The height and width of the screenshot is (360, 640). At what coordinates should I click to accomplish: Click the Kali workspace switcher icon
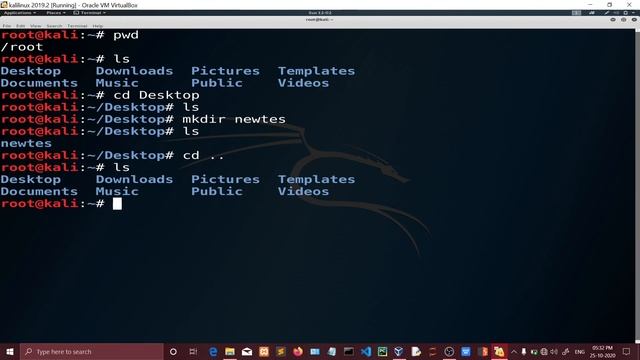pos(576,13)
